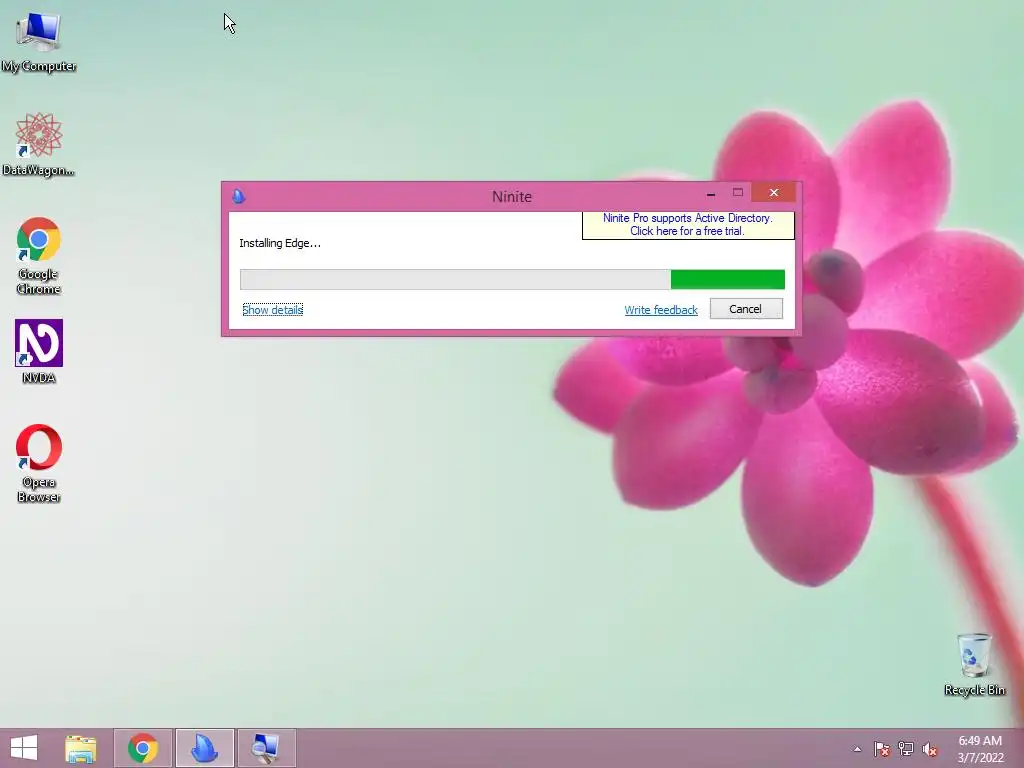
Task: Open the NVDA desktop shortcut
Action: 39,351
